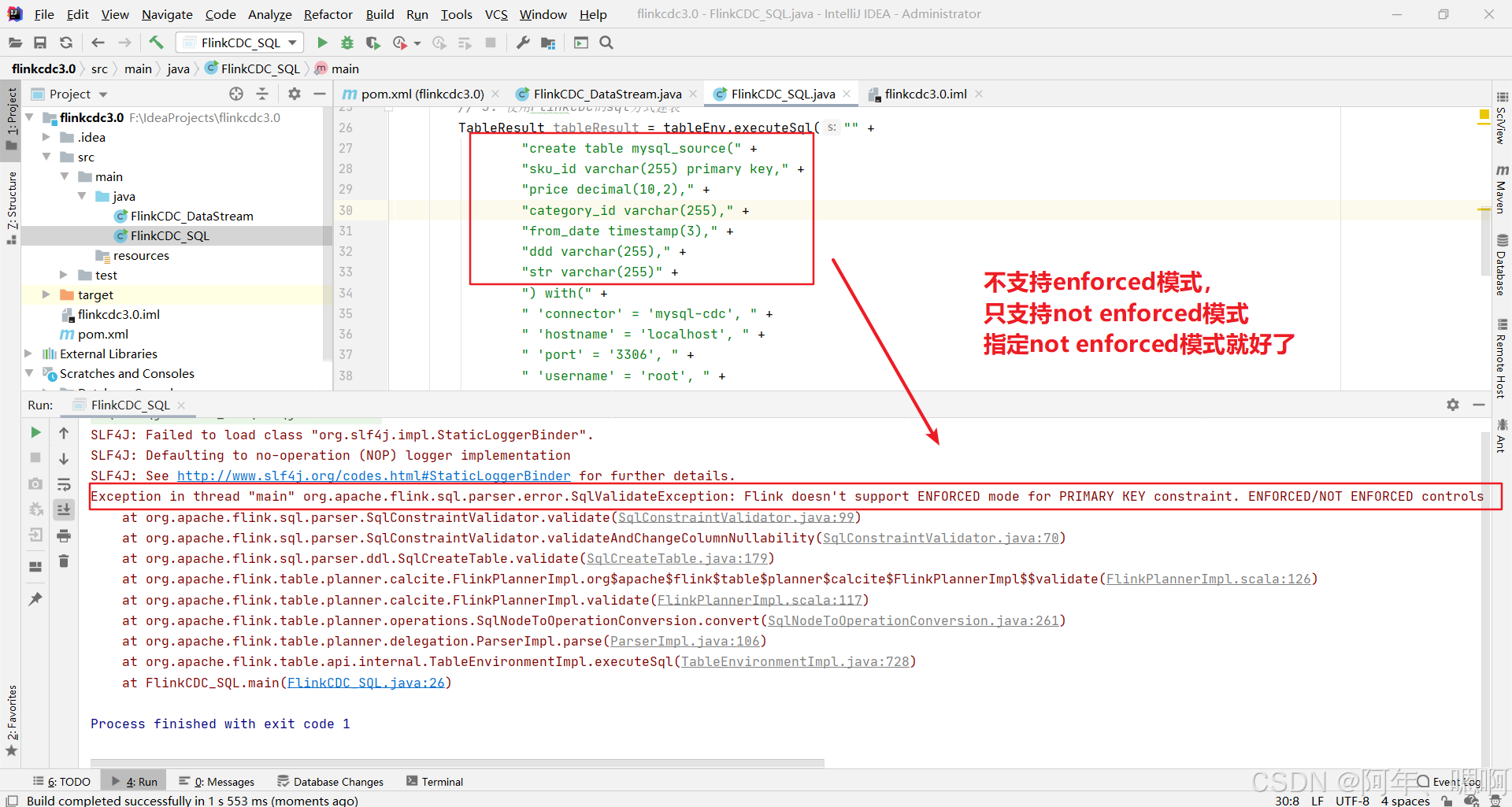
Task: Open the FlinkPlannerImpl.scala:126 stack link
Action: 1209,579
